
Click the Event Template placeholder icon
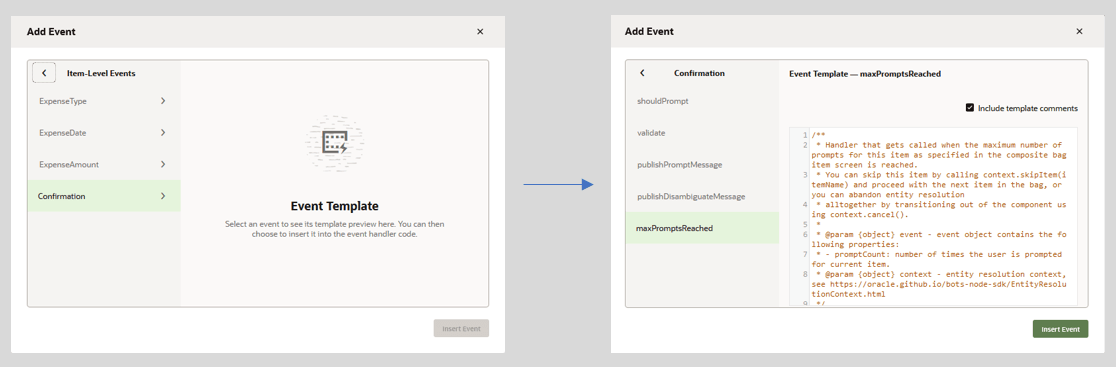coord(335,144)
